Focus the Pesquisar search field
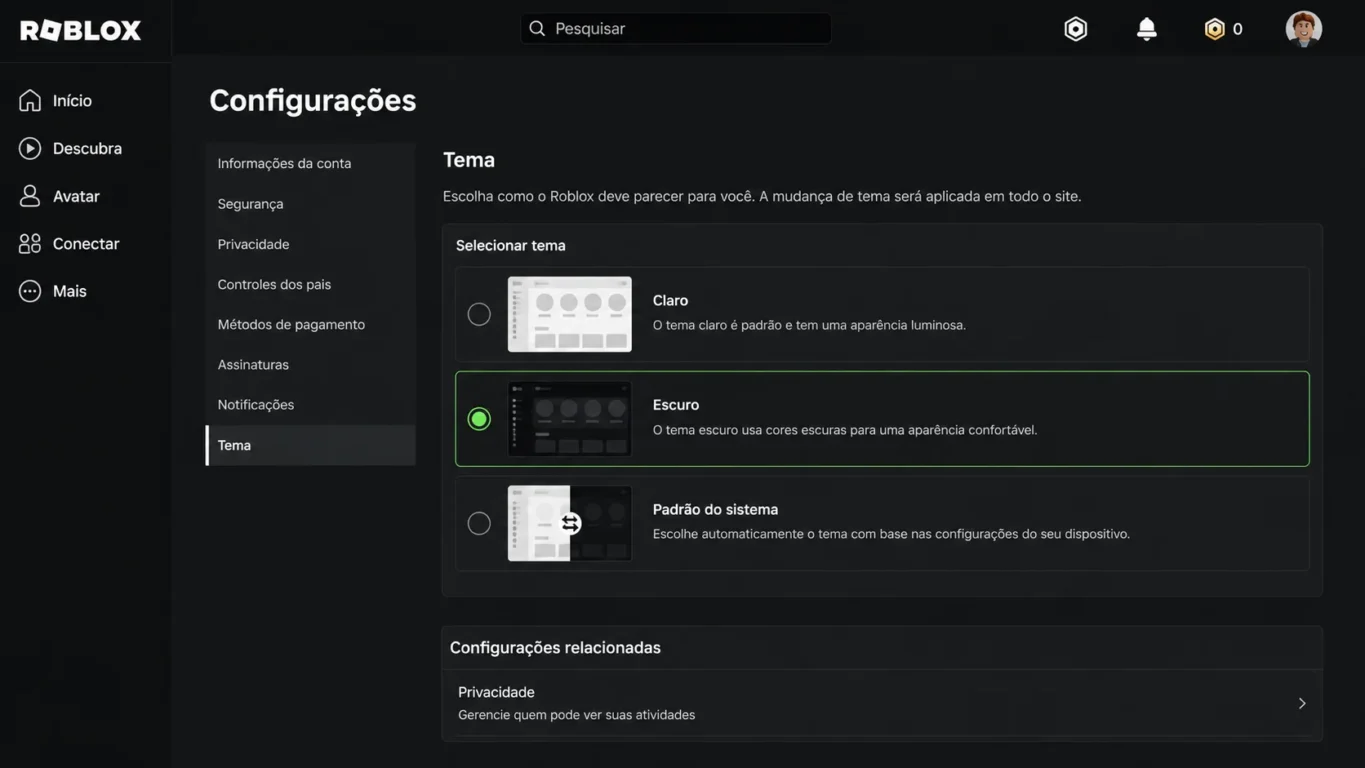This screenshot has width=1365, height=768. pyautogui.click(x=676, y=28)
